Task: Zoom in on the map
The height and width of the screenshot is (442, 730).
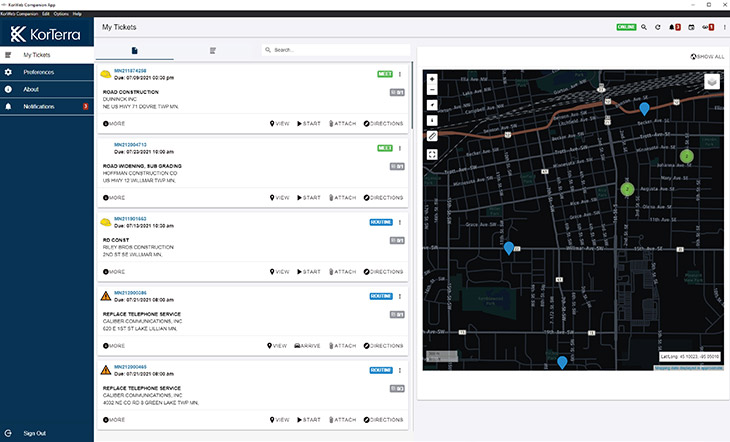Action: coord(432,79)
